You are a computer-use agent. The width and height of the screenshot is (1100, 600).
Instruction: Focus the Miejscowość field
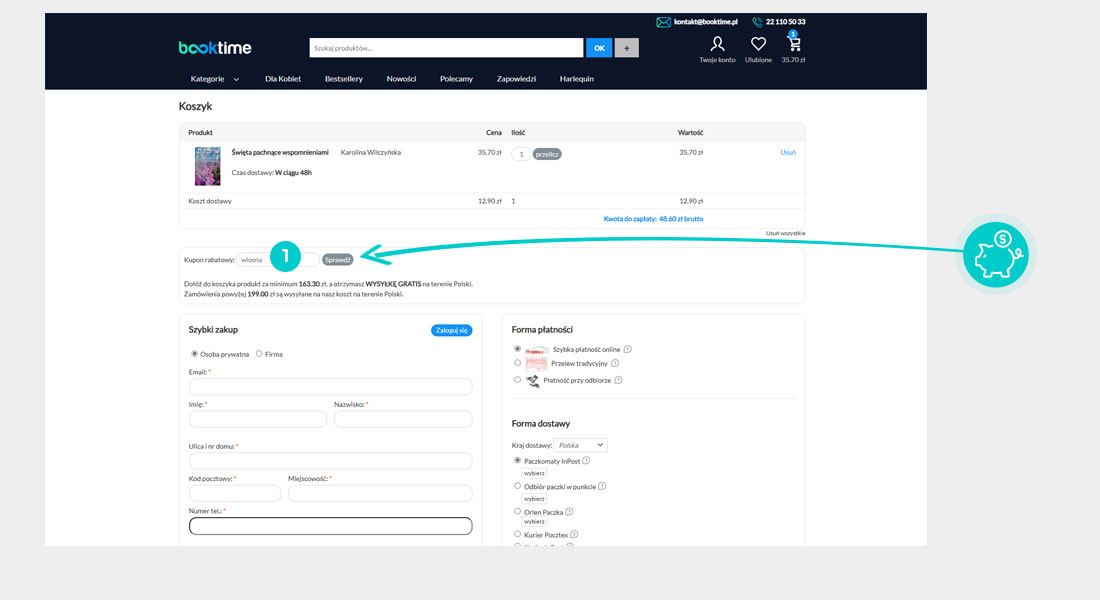[x=380, y=493]
